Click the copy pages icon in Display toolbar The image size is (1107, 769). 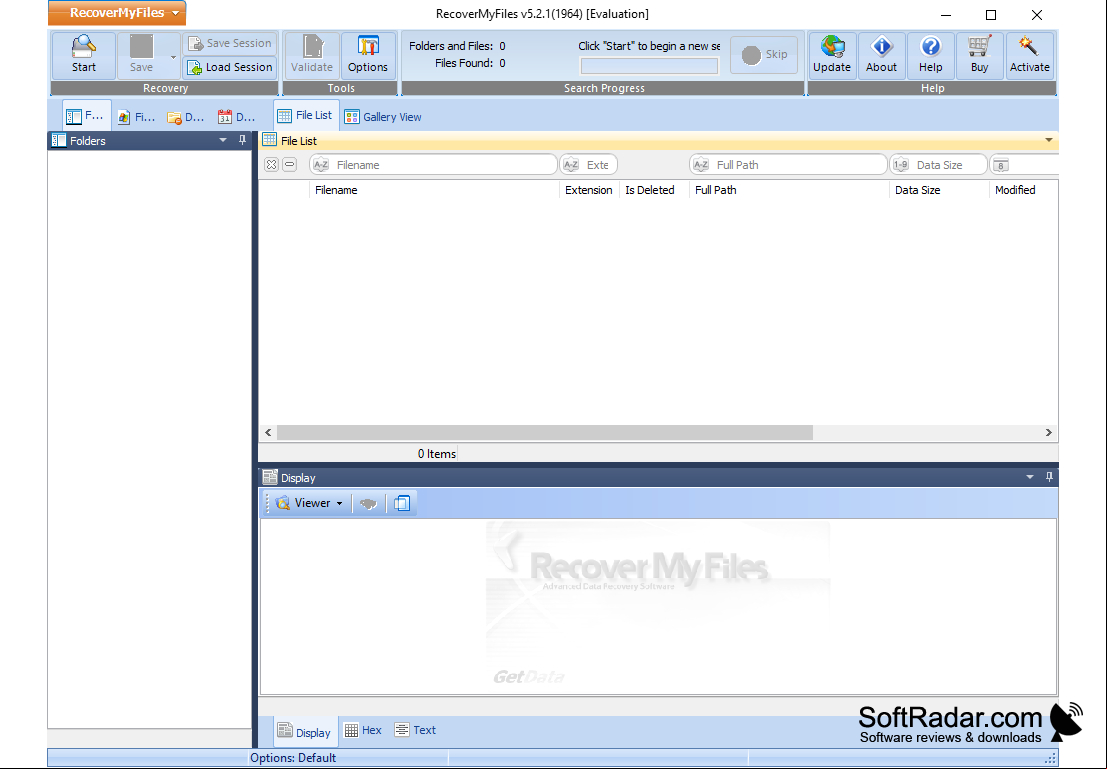[402, 503]
